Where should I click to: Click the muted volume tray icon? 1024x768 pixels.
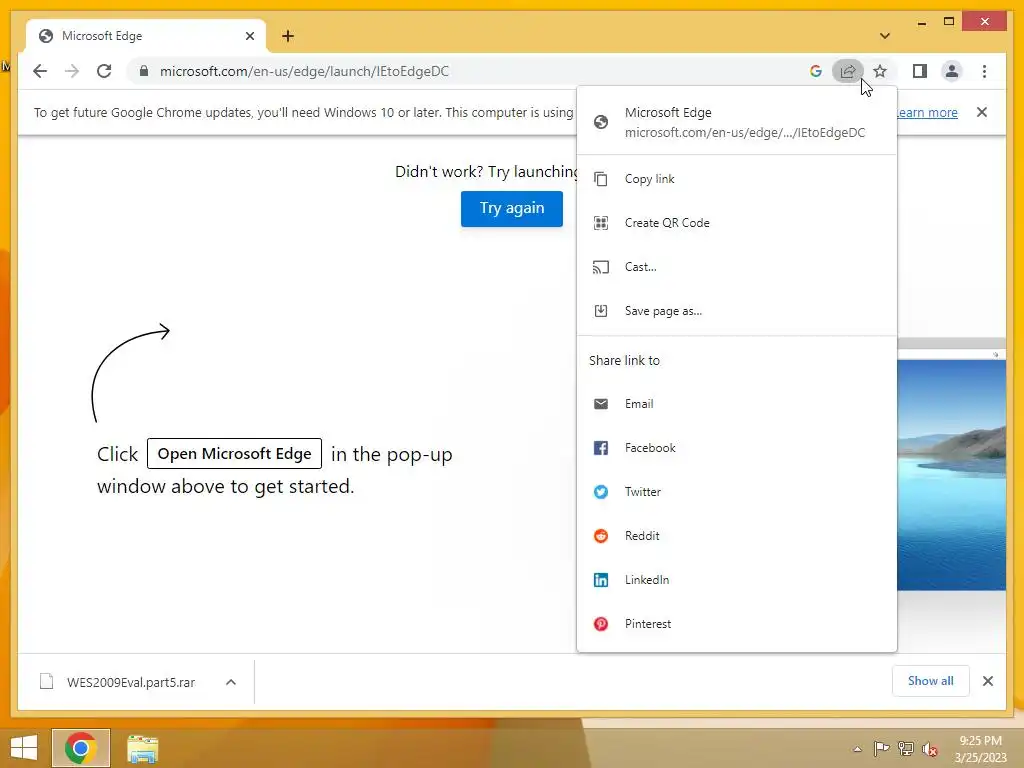[x=930, y=749]
